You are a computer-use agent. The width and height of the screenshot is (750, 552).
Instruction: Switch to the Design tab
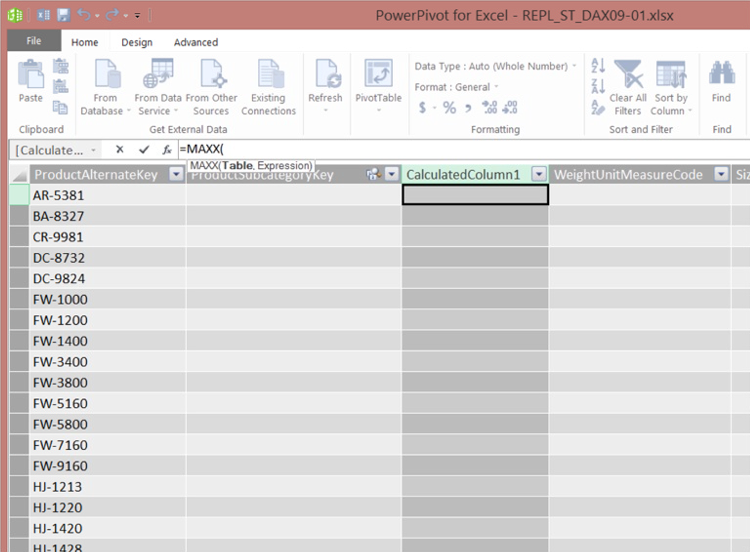click(x=137, y=42)
